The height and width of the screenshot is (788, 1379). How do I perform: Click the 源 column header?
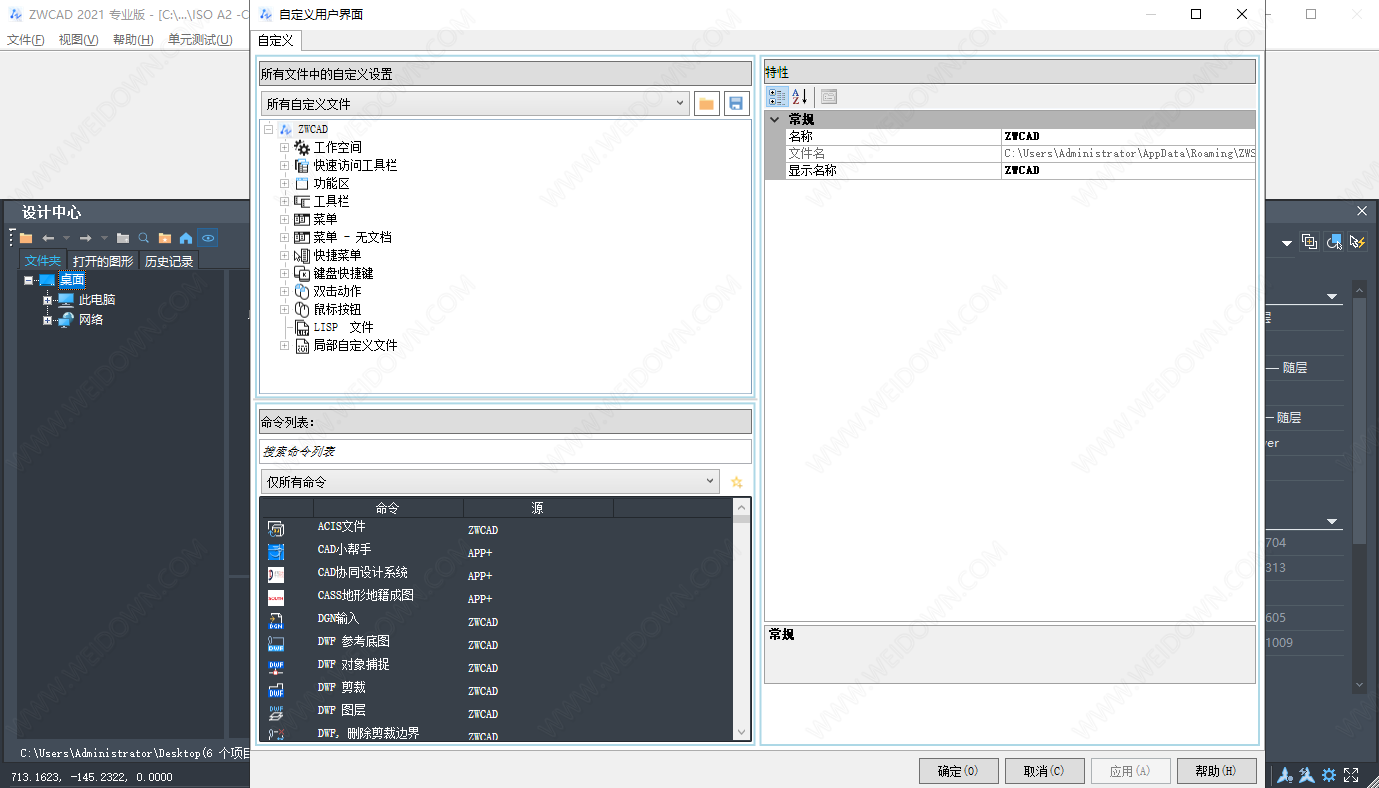537,508
